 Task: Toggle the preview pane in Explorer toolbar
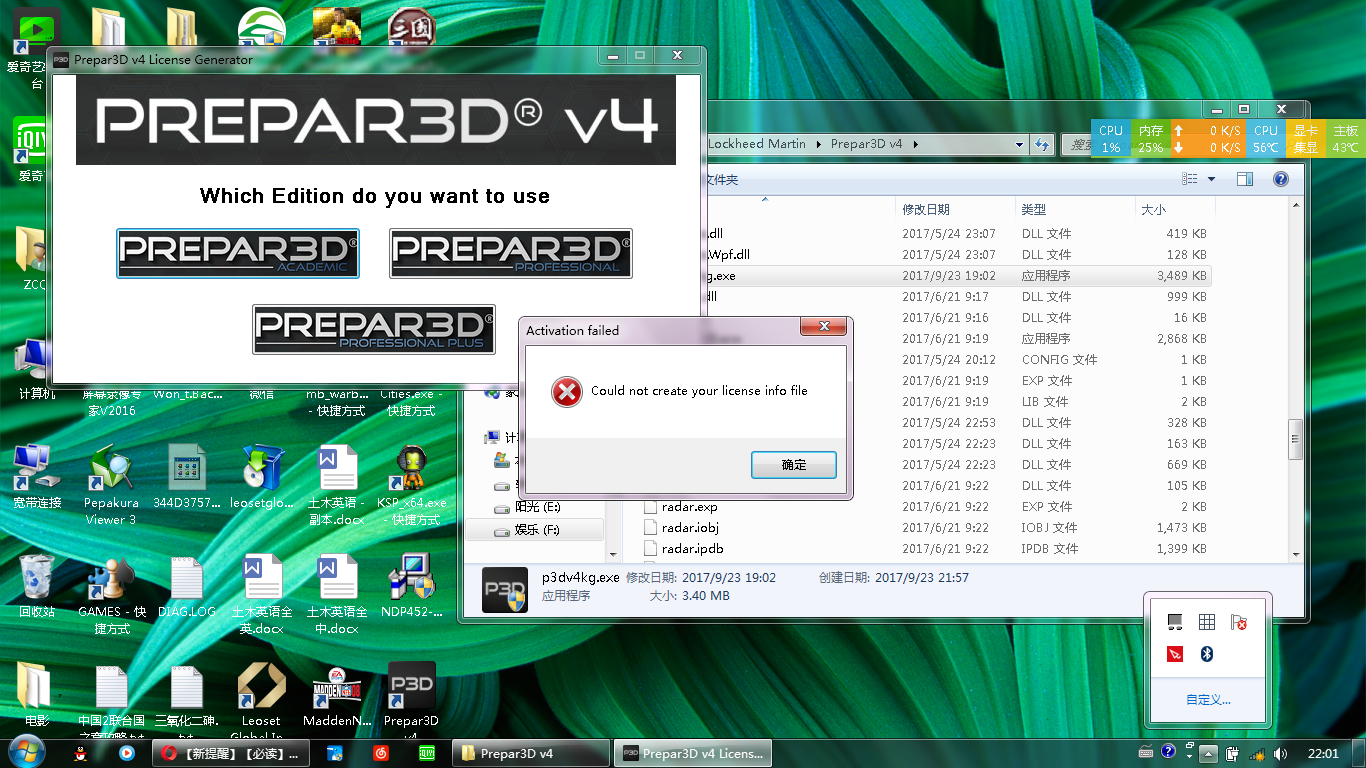pyautogui.click(x=1243, y=178)
